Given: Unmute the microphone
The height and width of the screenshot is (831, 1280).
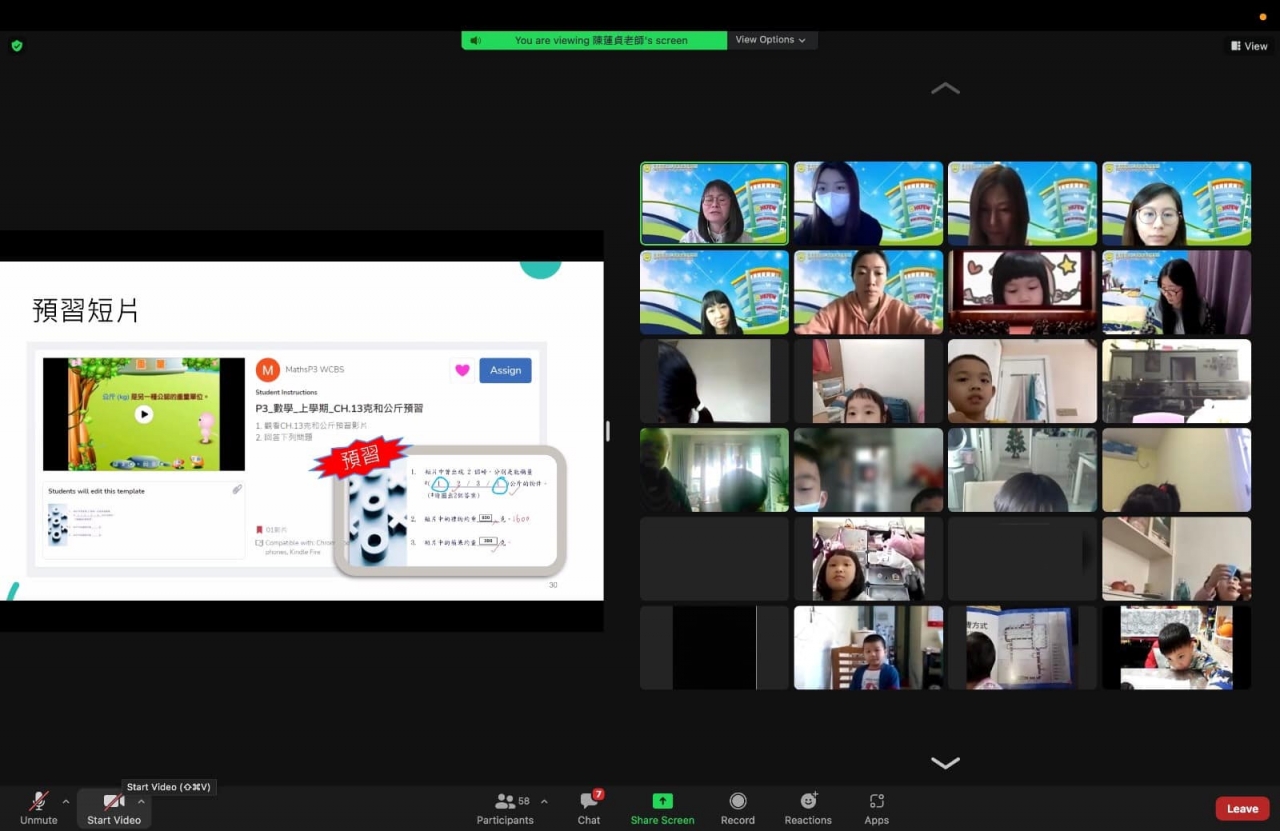Looking at the screenshot, I should (39, 808).
